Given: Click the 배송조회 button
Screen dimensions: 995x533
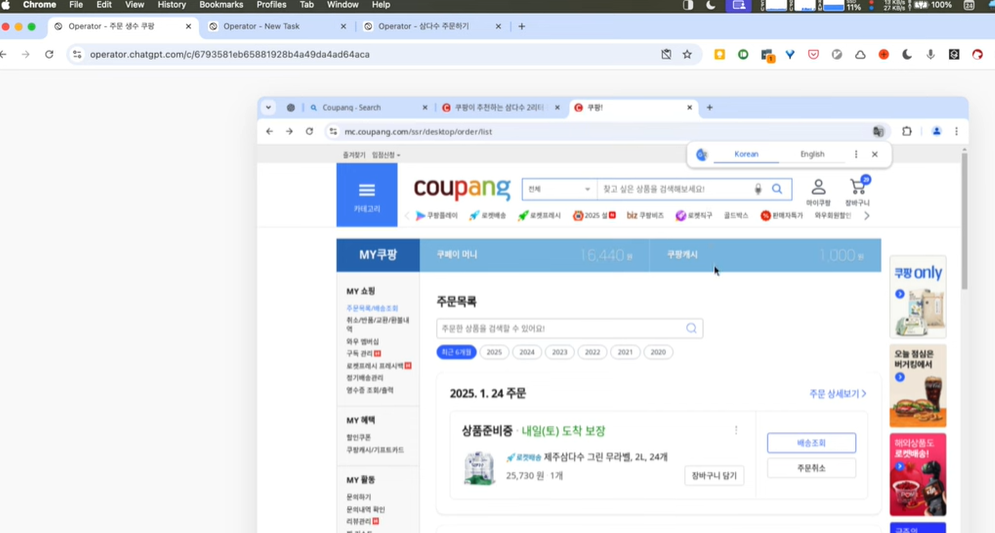Looking at the screenshot, I should 811,443.
